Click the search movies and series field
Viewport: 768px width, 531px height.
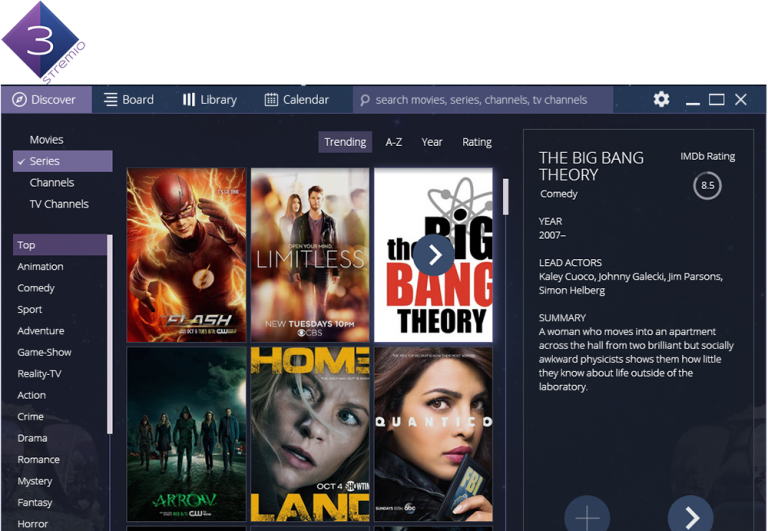(x=485, y=100)
